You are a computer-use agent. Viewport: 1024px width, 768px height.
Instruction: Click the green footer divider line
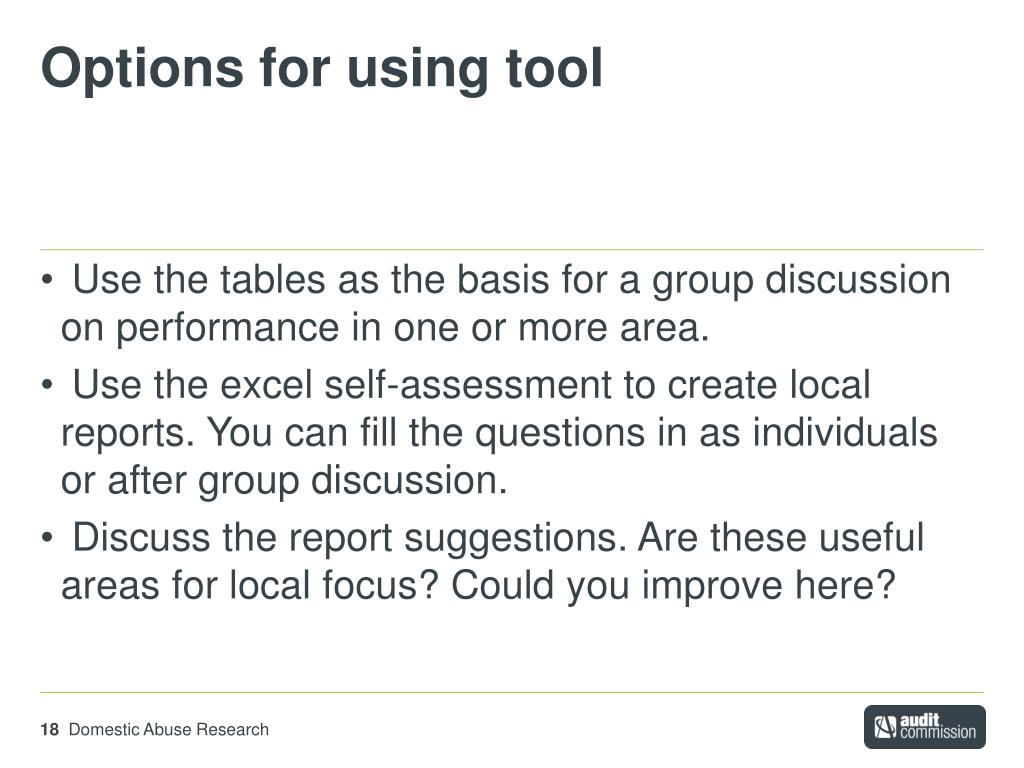[x=512, y=692]
